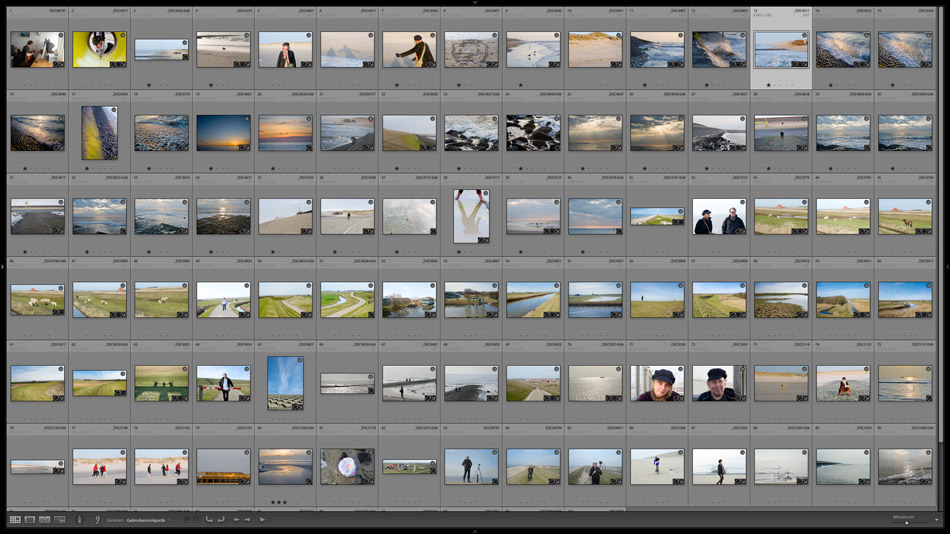Expand the hidden left panel via edge arrow
This screenshot has width=950, height=534.
2,267
